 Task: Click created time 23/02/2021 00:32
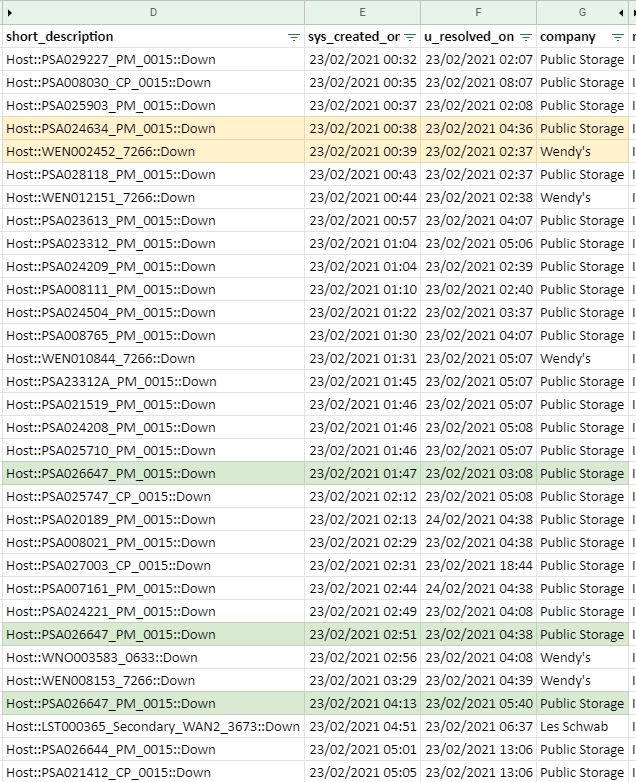[x=363, y=59]
